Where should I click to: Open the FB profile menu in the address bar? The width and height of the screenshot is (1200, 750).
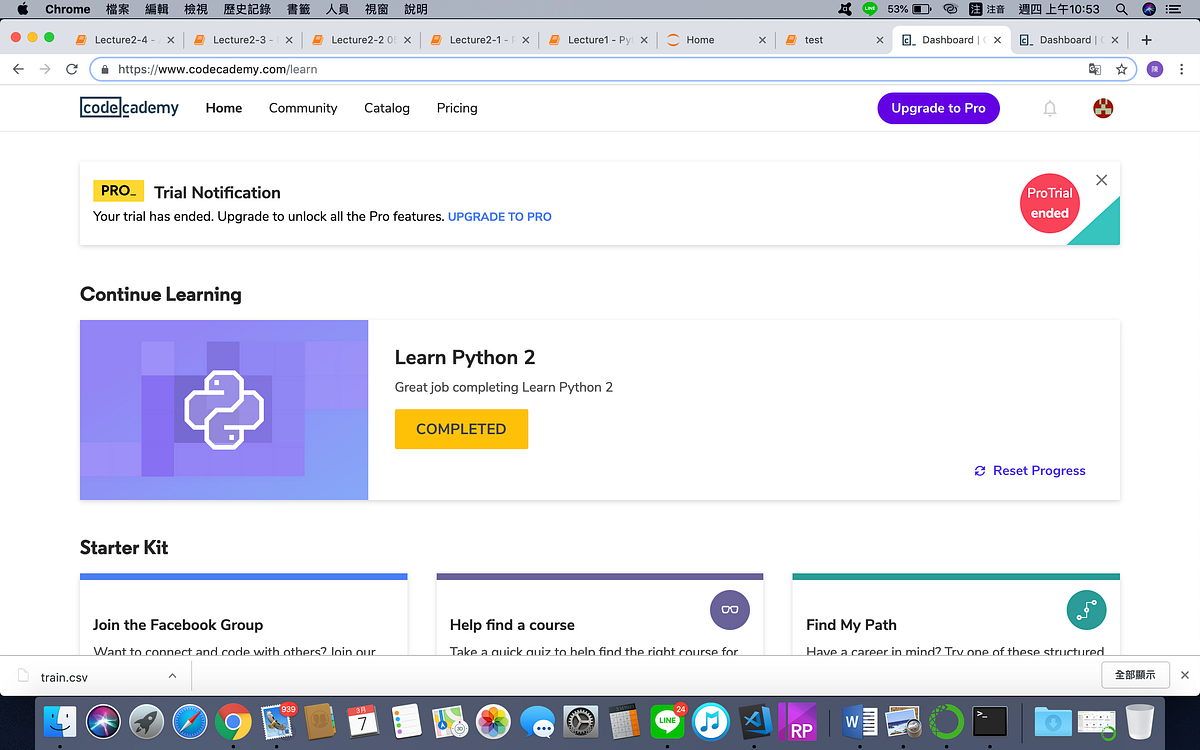pos(1155,69)
